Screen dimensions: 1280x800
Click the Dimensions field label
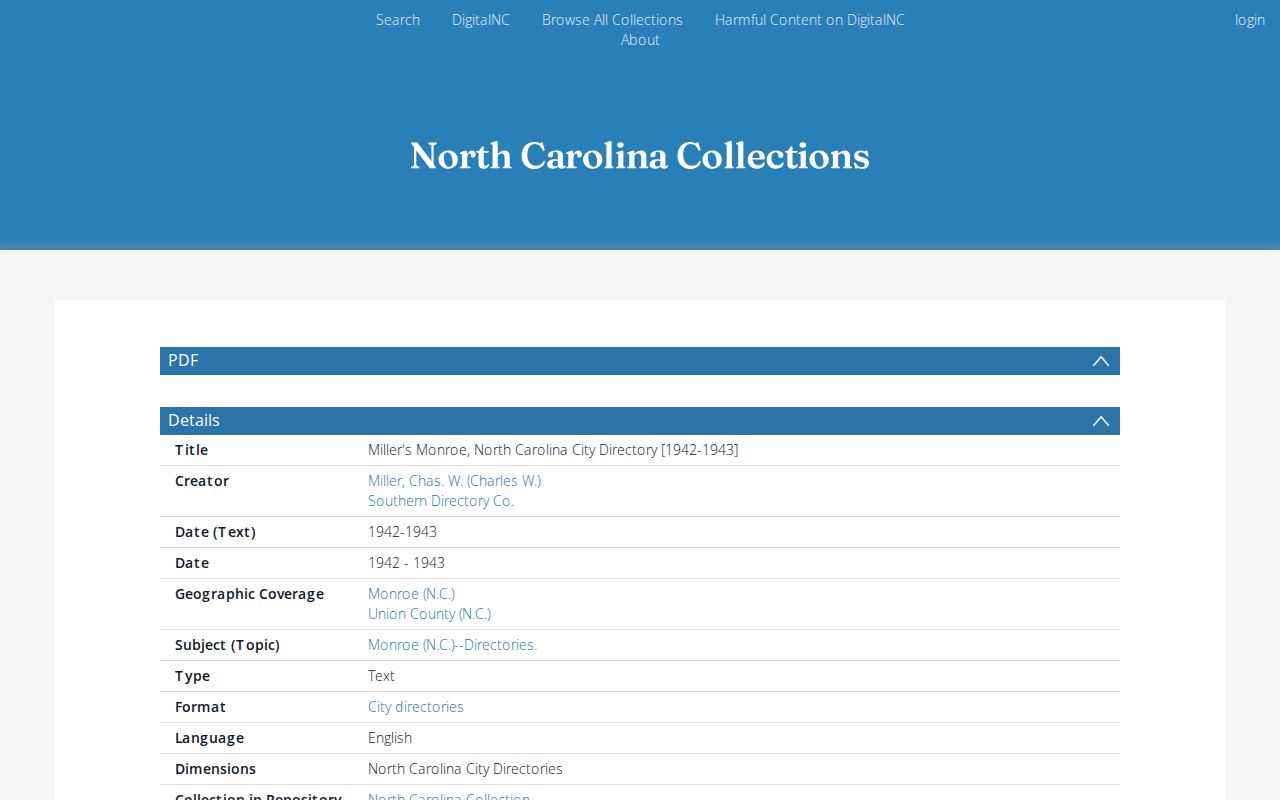pos(215,769)
